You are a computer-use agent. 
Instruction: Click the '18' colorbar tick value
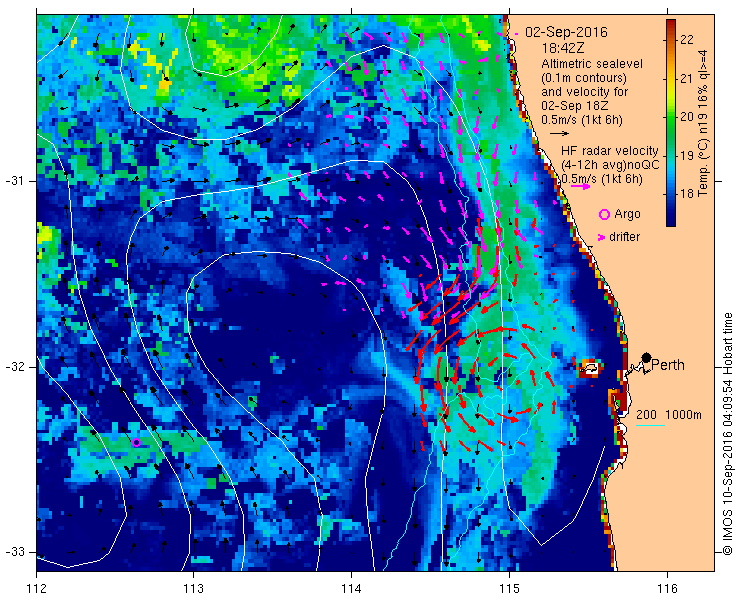(687, 194)
